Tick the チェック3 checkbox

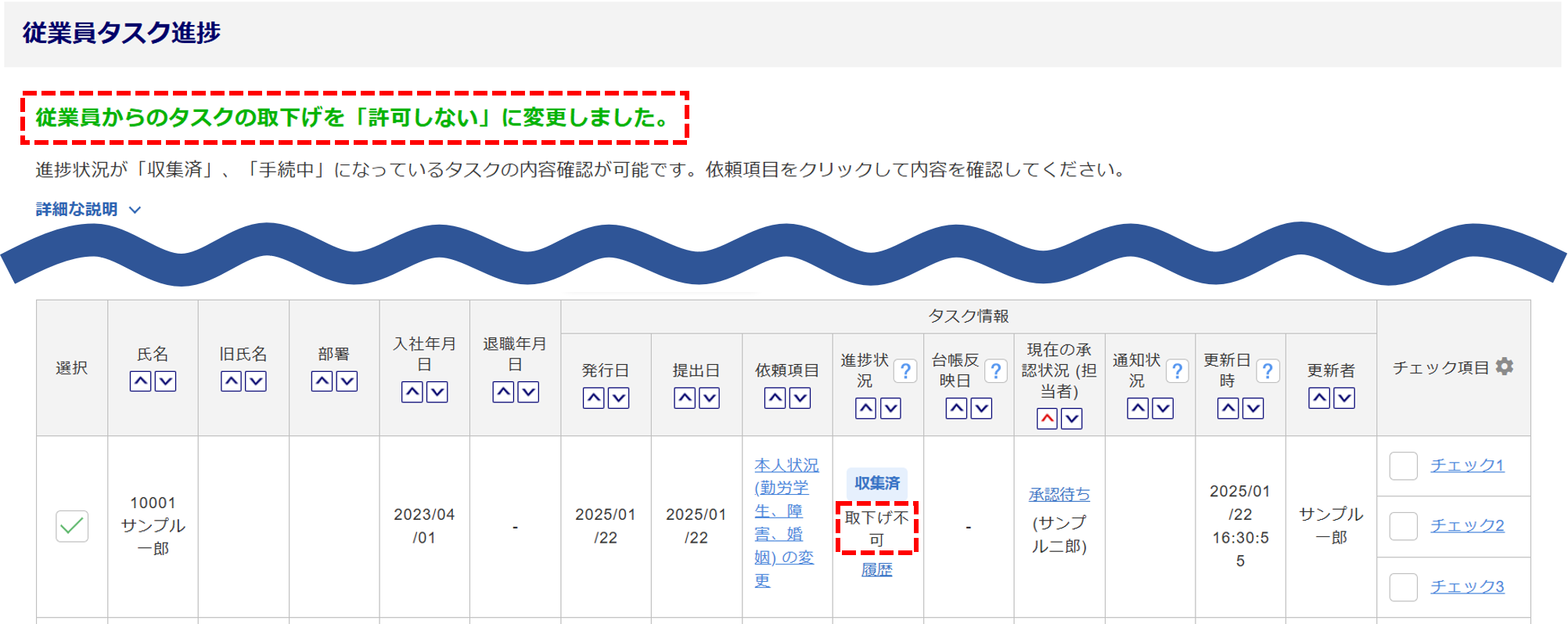tap(1404, 587)
